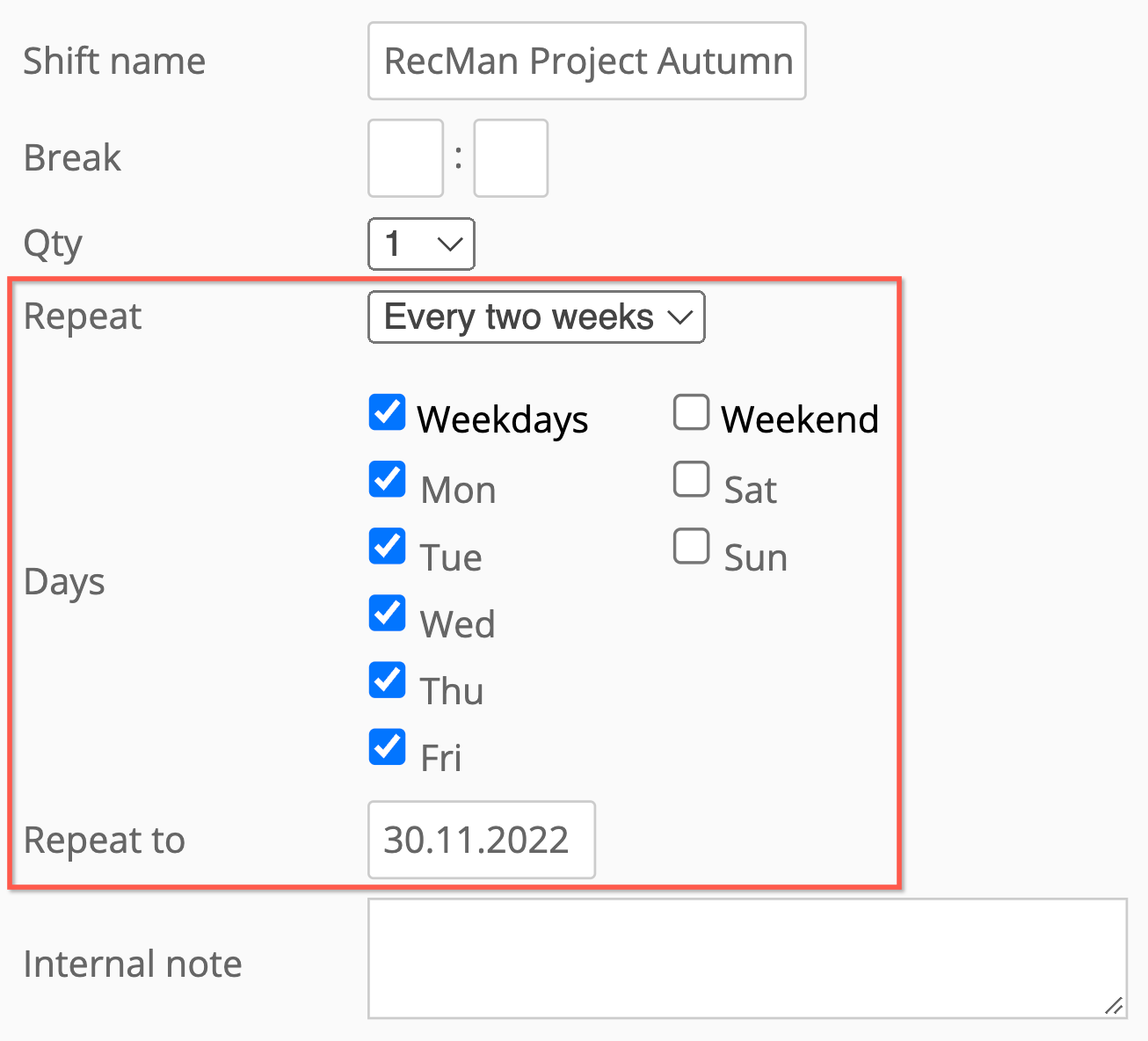Image resolution: width=1148 pixels, height=1041 pixels.
Task: Click the Repeat to date field
Action: click(481, 840)
